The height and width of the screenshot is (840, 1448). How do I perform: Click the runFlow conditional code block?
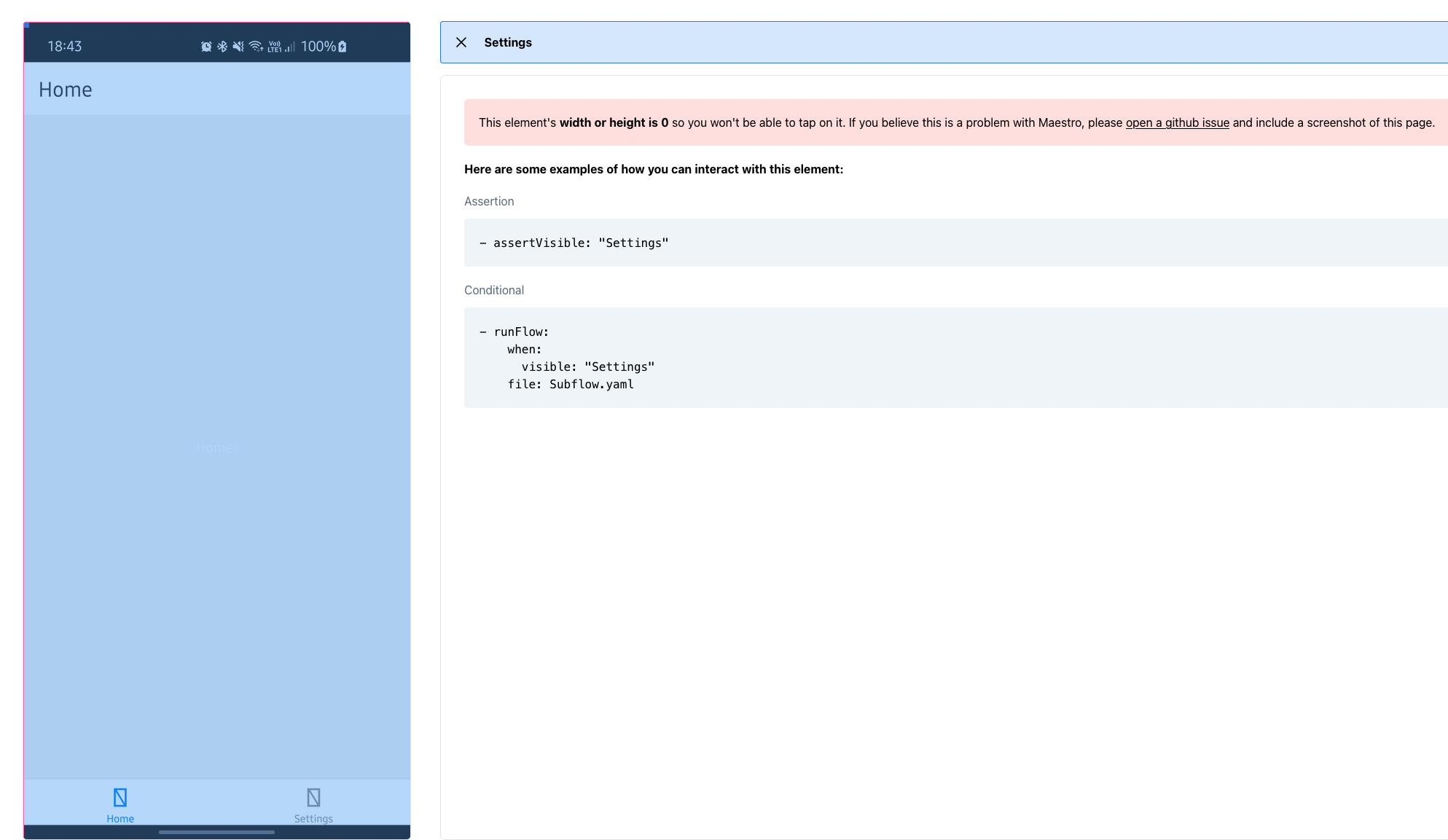(x=568, y=358)
